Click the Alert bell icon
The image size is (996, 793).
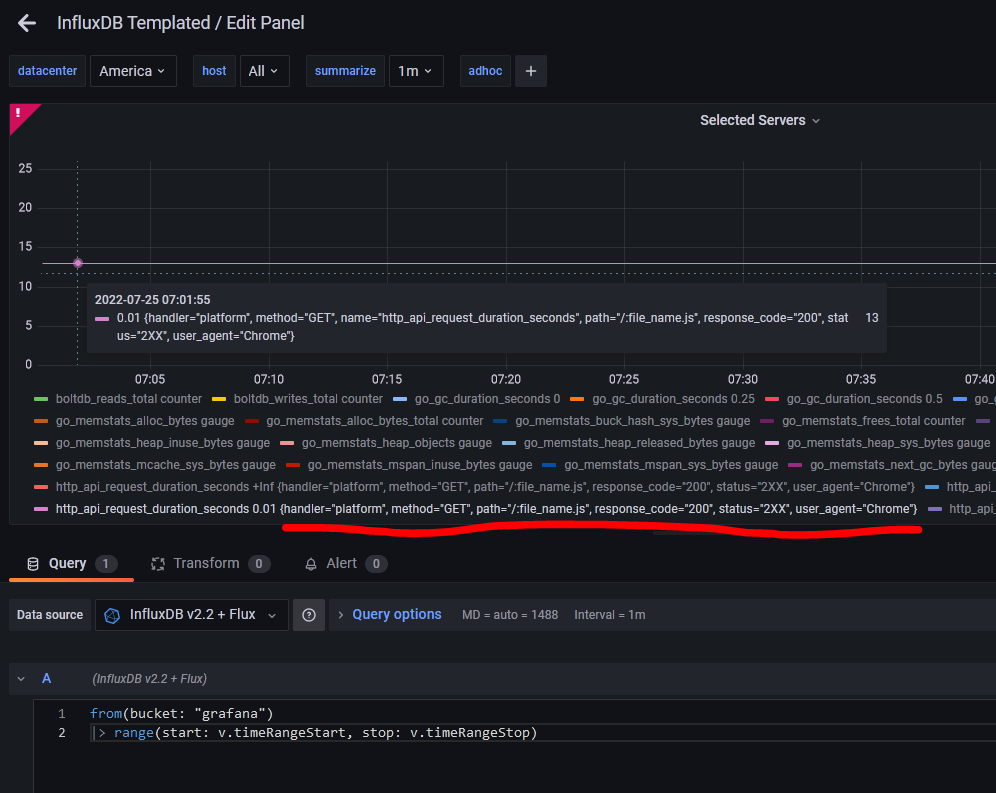coord(311,563)
